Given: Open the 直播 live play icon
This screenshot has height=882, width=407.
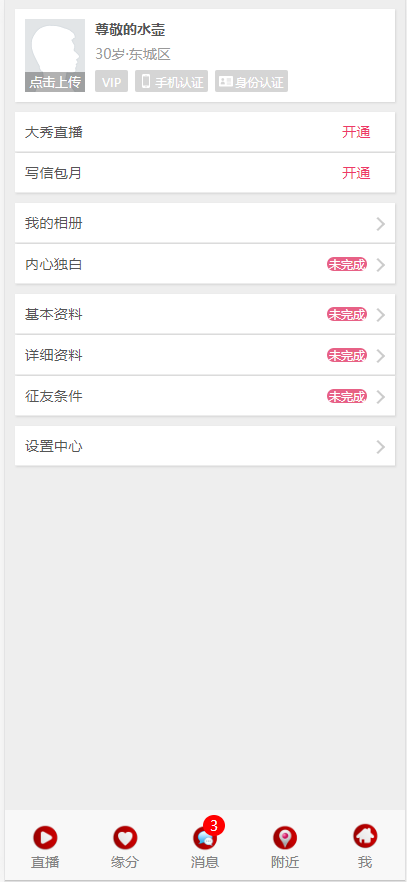Looking at the screenshot, I should [x=45, y=838].
